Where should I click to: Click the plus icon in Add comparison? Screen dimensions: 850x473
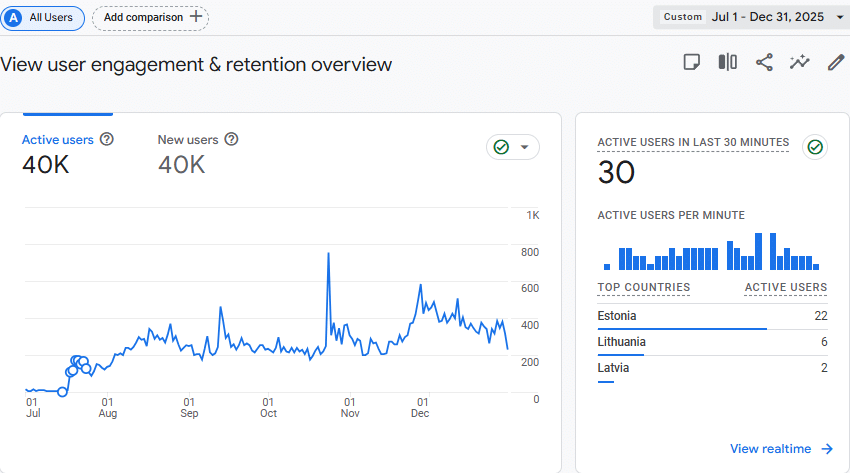click(196, 17)
